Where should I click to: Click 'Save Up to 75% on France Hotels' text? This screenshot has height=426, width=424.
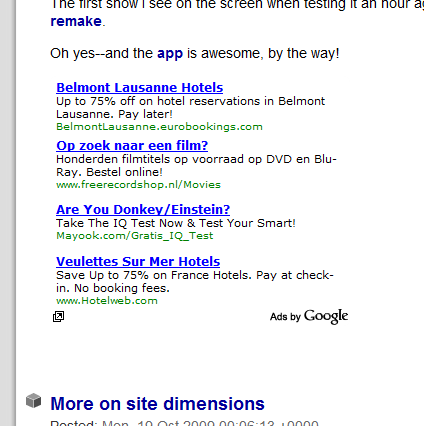pyautogui.click(x=195, y=281)
